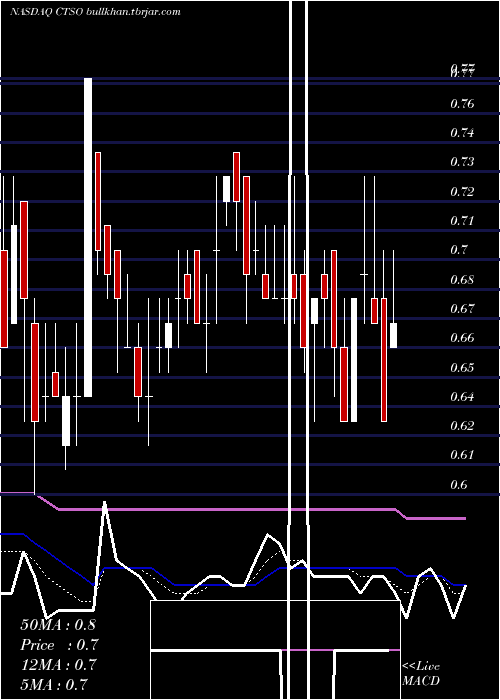Select the 0.72 price level label

pyautogui.click(x=462, y=192)
